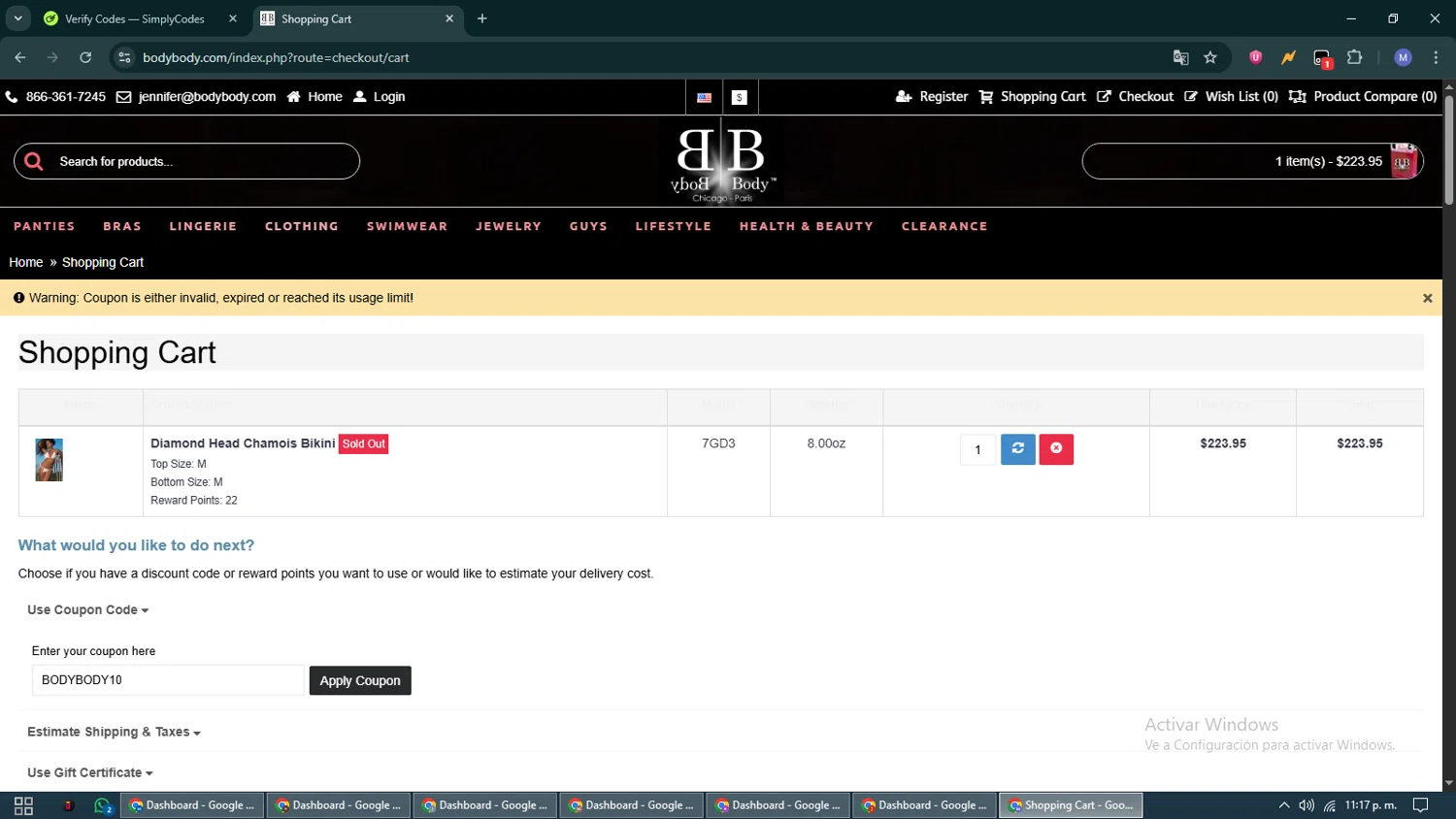Open the GUYS menu
1456x819 pixels.
pos(588,226)
